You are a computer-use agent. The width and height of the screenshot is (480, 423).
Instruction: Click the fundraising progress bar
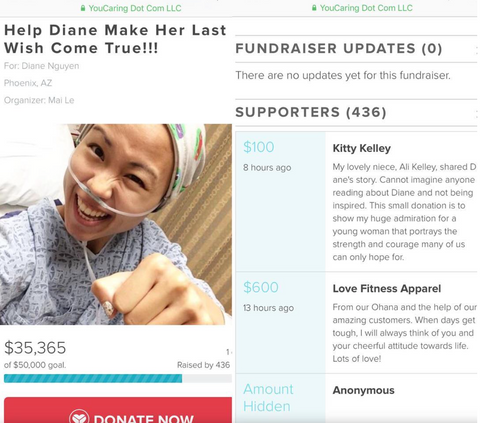118,378
